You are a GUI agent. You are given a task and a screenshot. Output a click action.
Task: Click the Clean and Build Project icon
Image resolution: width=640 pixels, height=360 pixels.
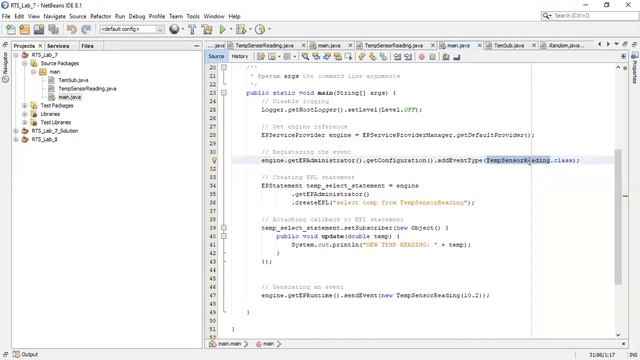tap(207, 29)
